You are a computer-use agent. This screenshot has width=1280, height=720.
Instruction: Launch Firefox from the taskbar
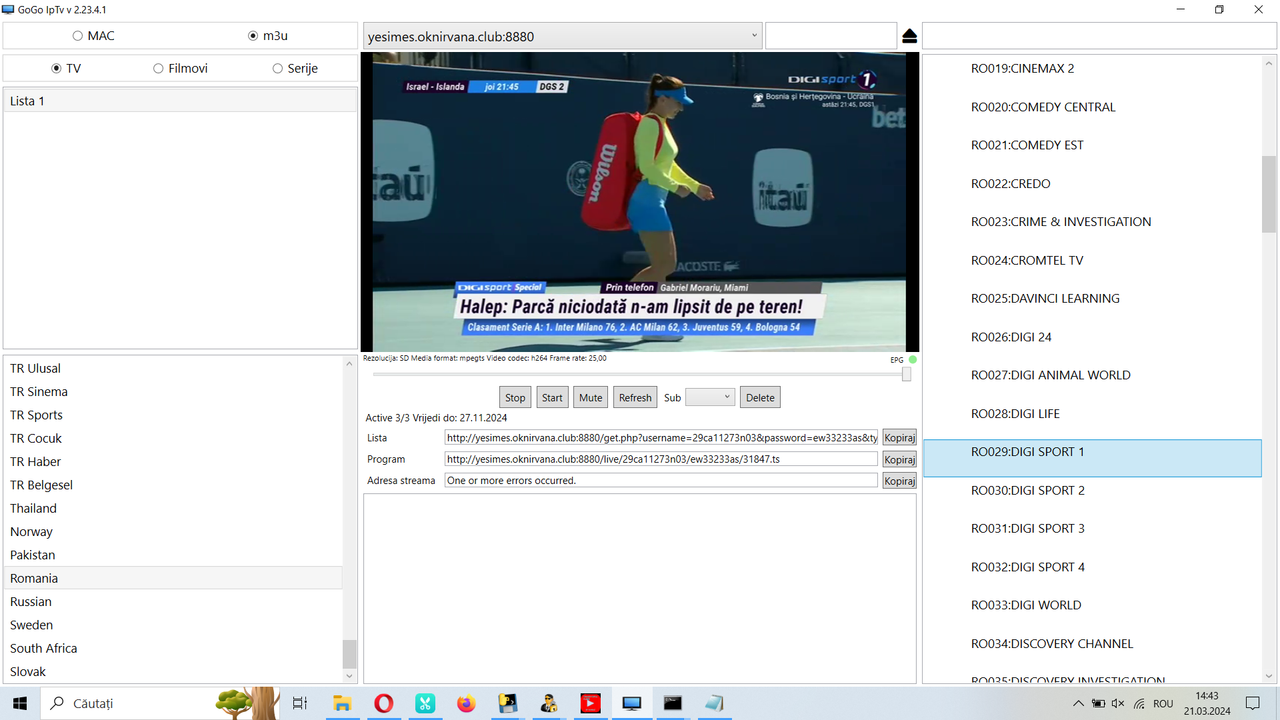coord(466,704)
